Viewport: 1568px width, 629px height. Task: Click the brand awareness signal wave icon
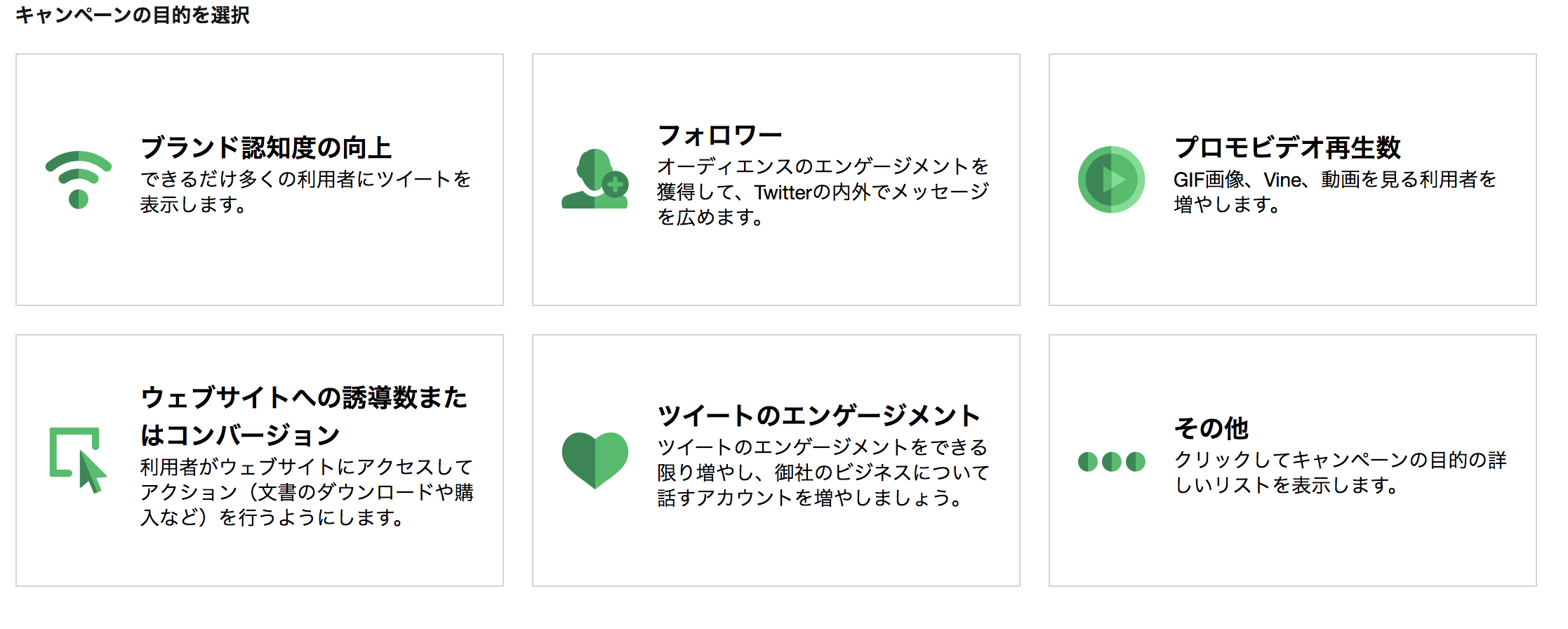[x=79, y=180]
